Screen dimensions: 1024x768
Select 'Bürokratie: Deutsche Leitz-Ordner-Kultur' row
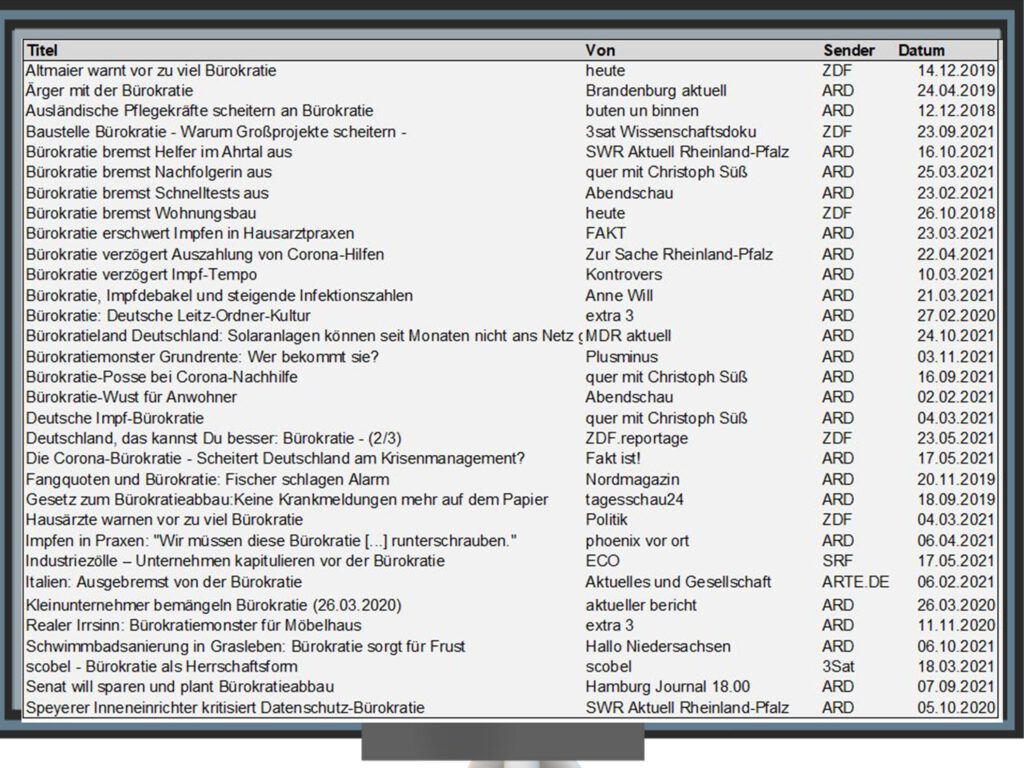coord(511,316)
